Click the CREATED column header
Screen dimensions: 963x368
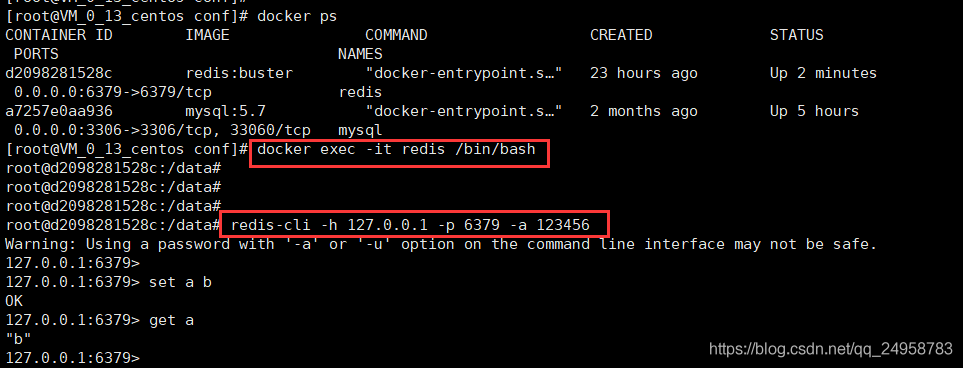pos(621,35)
